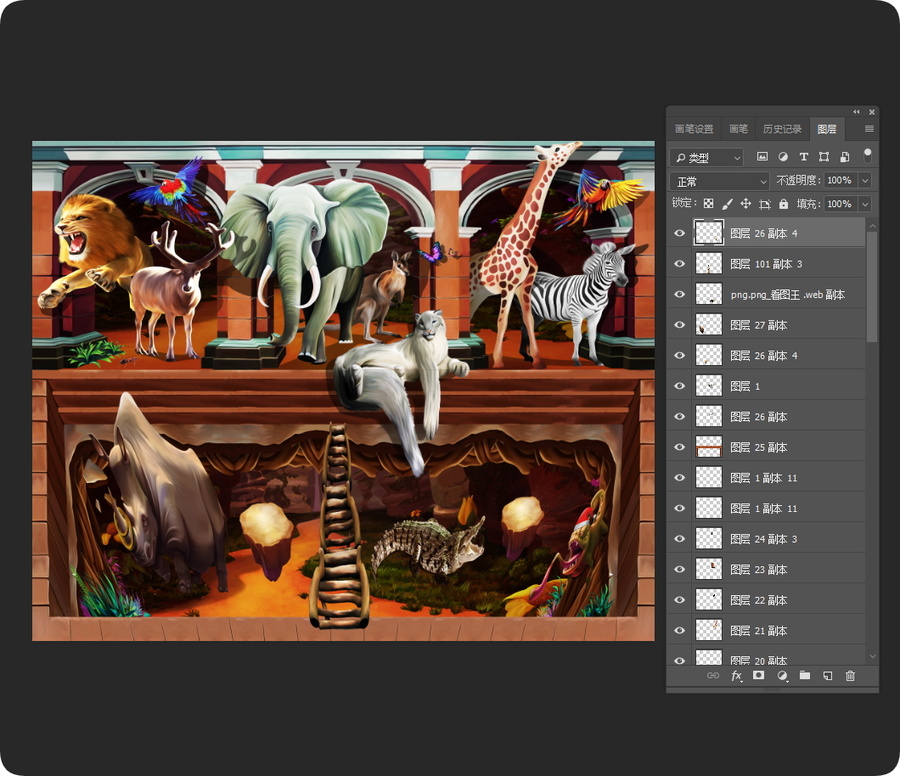Select the 图层 24 副本 3 layer name
900x776 pixels.
click(x=764, y=539)
